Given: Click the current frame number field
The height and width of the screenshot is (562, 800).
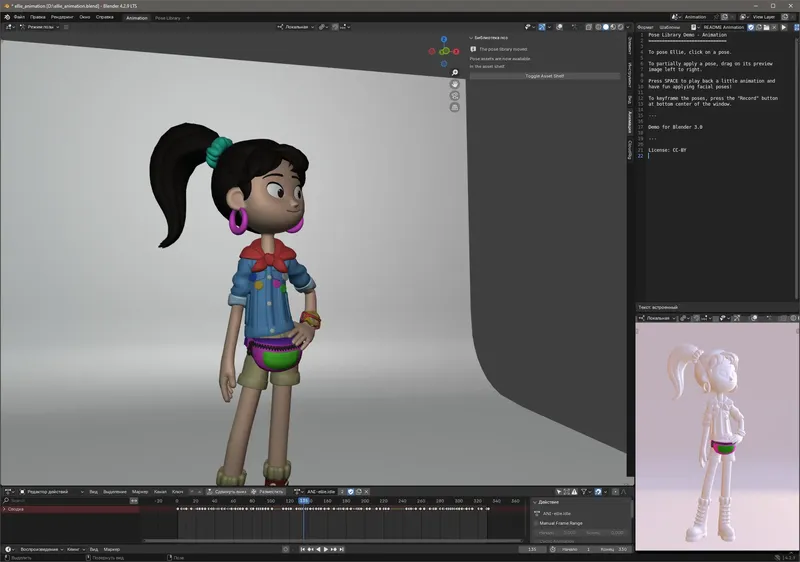Looking at the screenshot, I should pyautogui.click(x=532, y=549).
